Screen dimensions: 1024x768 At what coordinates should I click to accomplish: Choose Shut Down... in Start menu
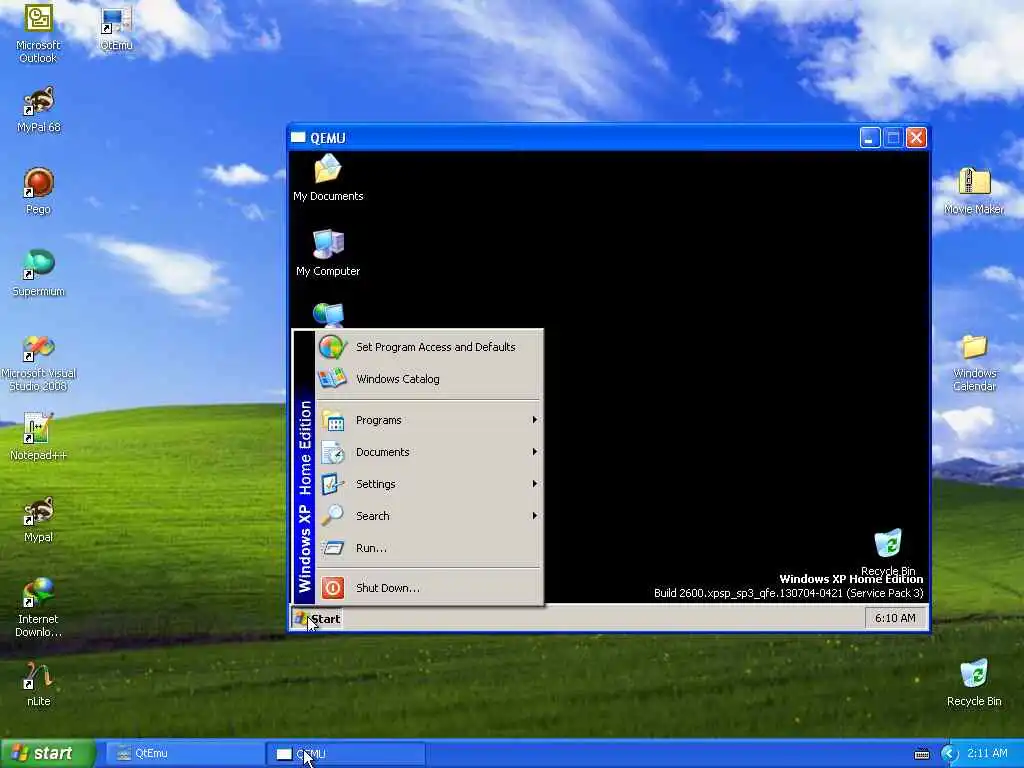point(429,588)
